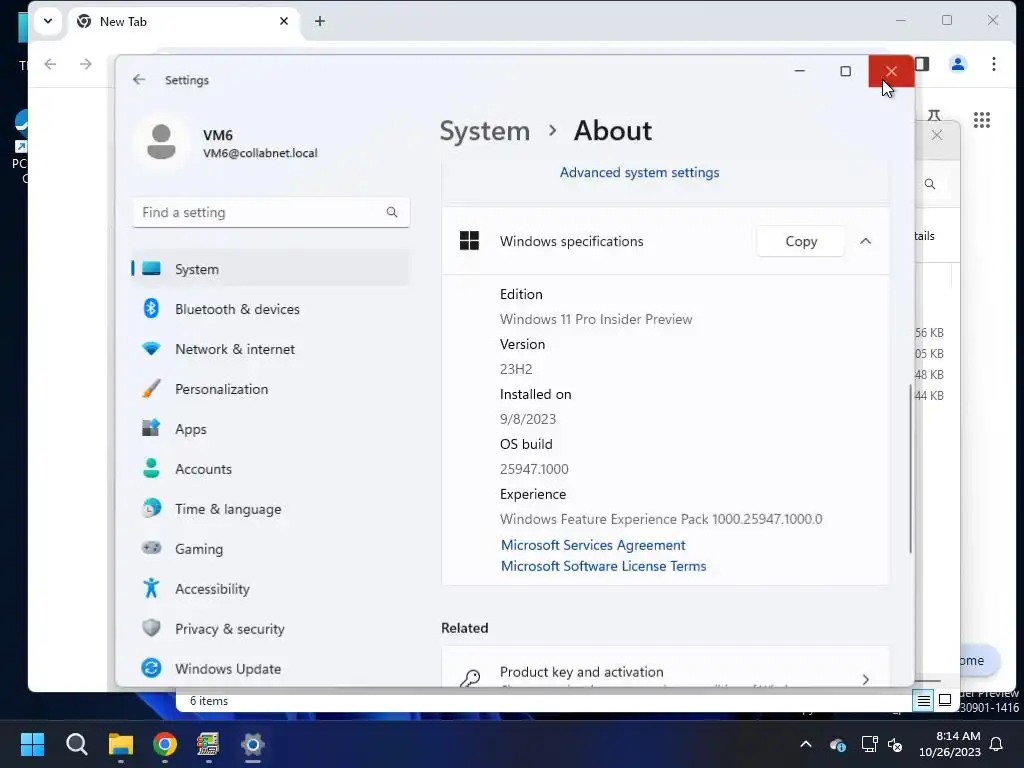The height and width of the screenshot is (768, 1024).
Task: Click the Bluetooth icon in the sidebar
Action: click(151, 308)
